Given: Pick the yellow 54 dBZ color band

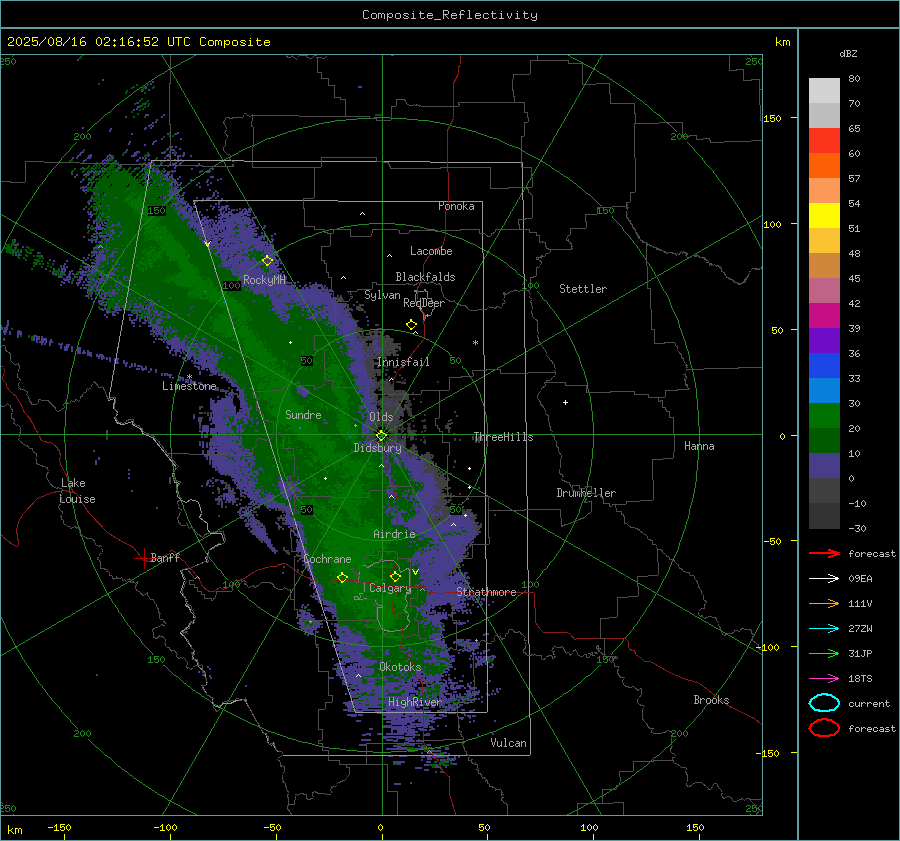Looking at the screenshot, I should [x=824, y=216].
